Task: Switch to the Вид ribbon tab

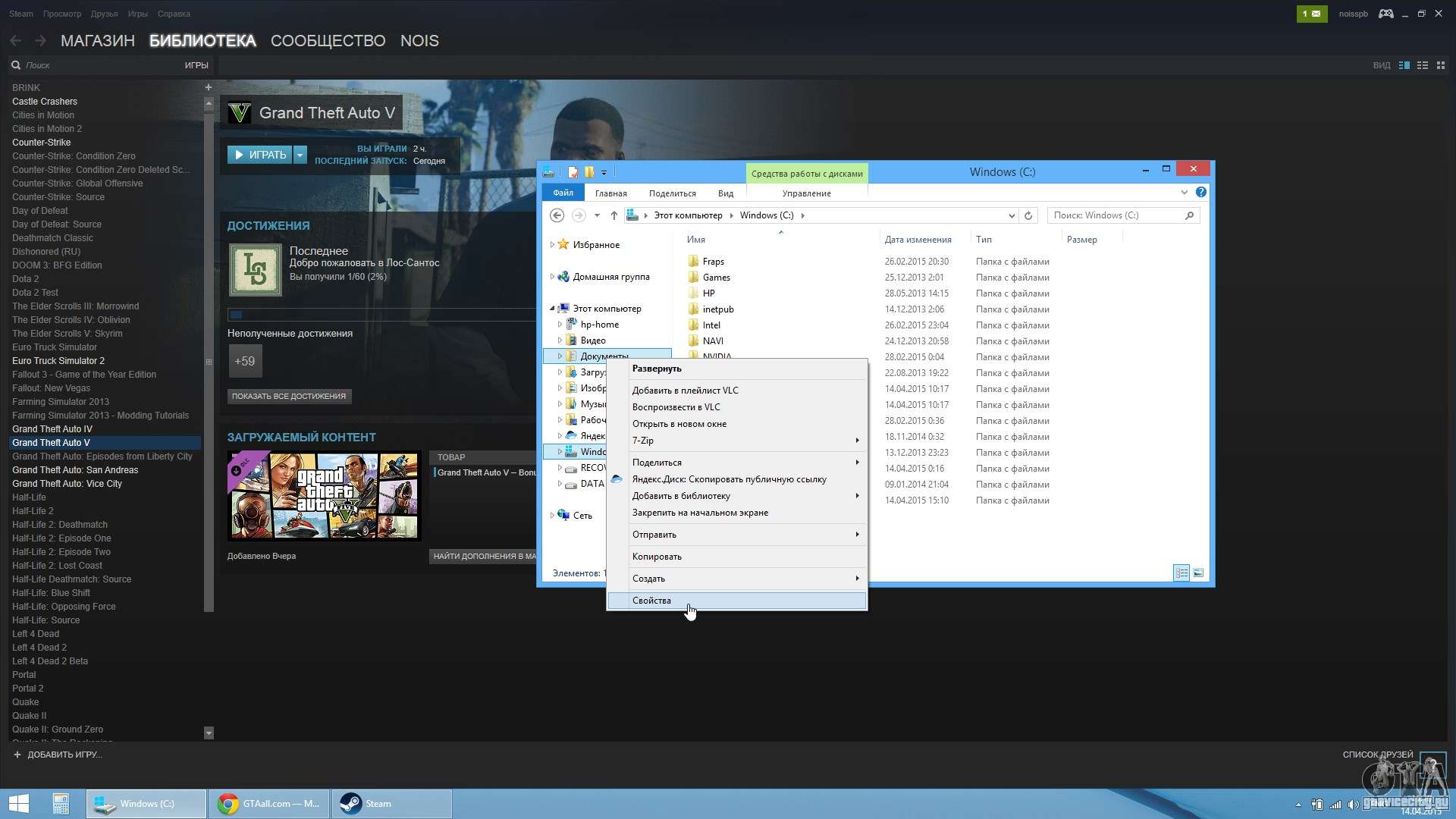Action: pos(726,193)
